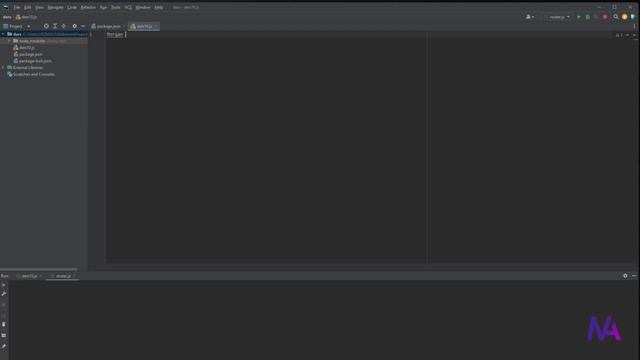
Task: Open the Edit menu
Action: pos(27,7)
